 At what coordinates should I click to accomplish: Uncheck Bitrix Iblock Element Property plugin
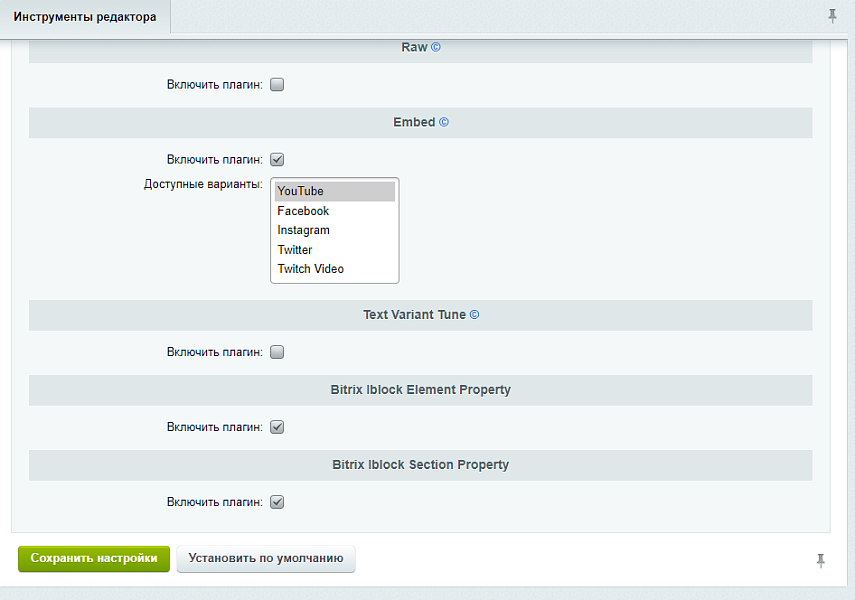[x=278, y=427]
